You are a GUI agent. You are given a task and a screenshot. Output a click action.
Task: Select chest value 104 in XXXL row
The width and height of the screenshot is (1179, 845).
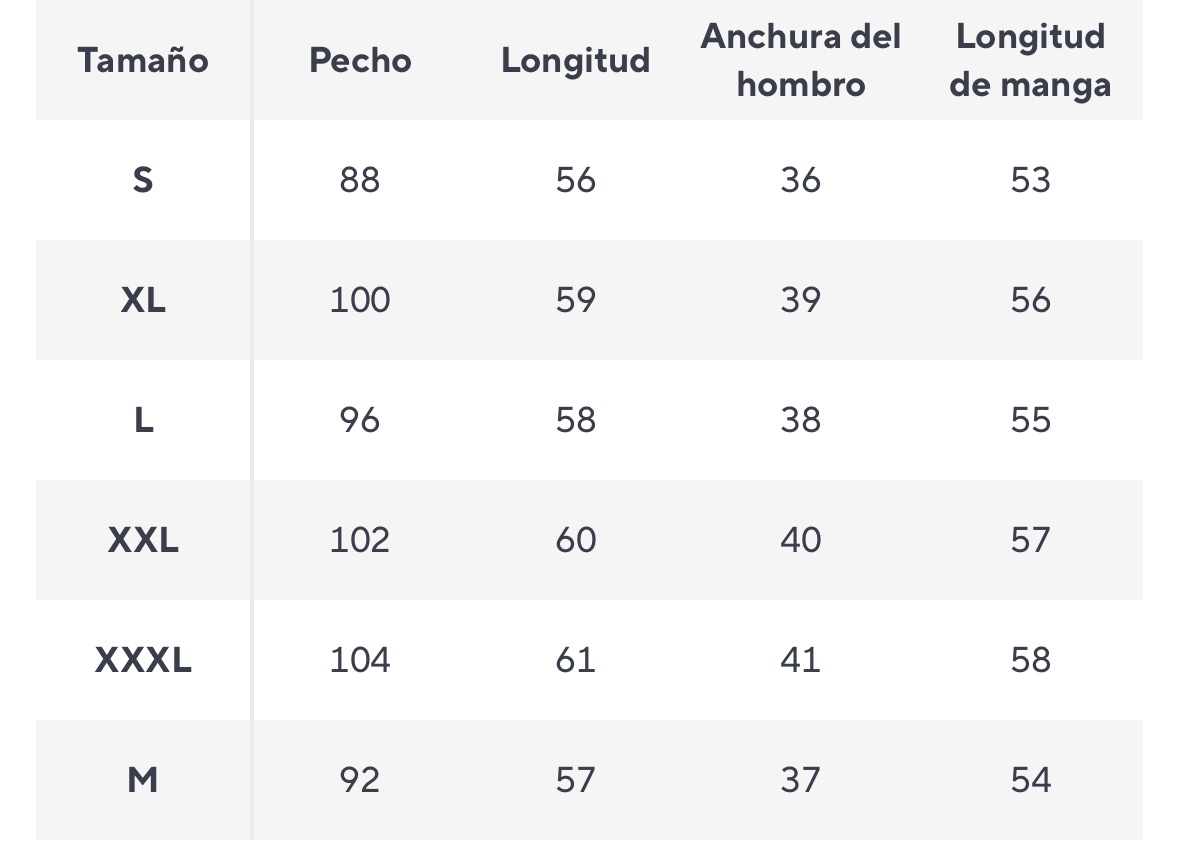point(360,660)
